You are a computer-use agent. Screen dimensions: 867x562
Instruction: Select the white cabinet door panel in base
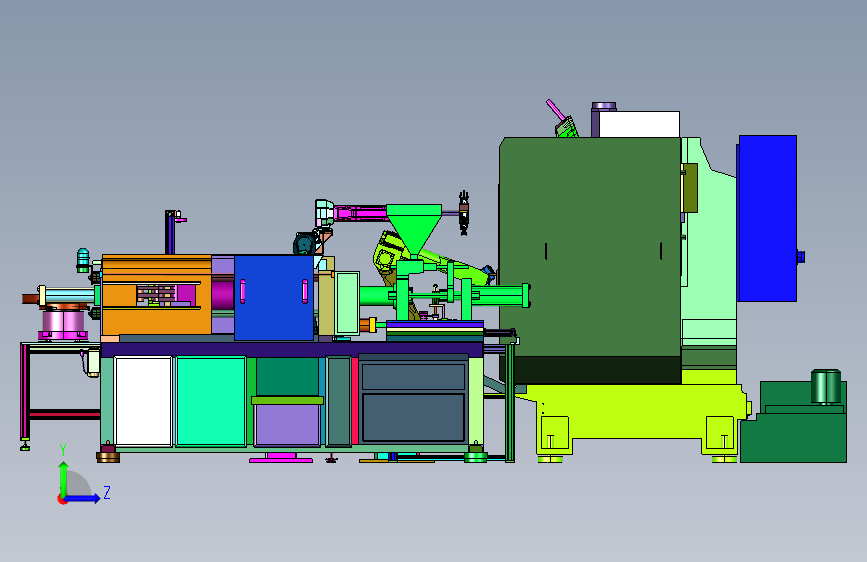(x=143, y=401)
